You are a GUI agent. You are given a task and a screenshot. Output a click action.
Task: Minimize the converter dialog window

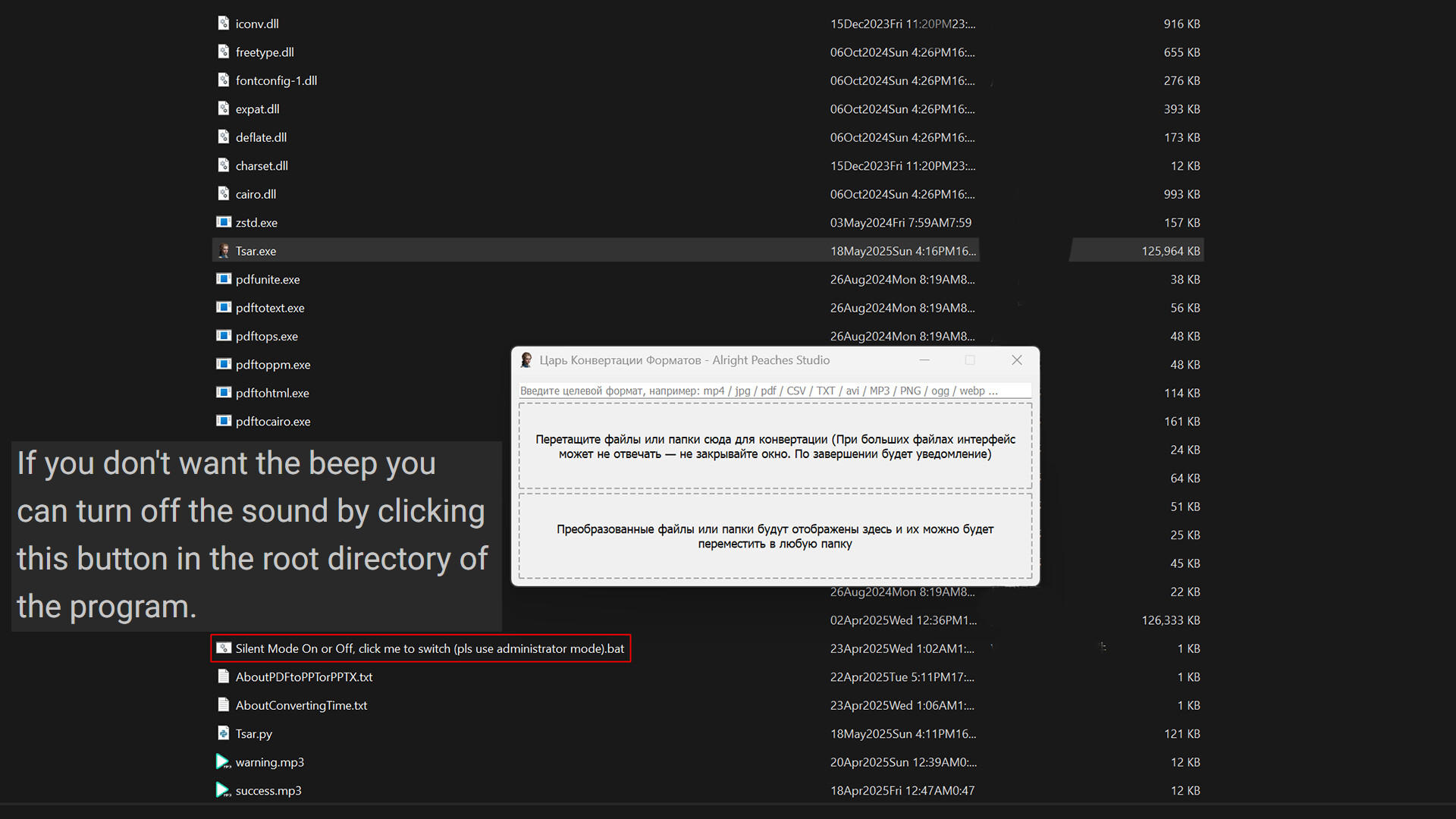point(924,359)
